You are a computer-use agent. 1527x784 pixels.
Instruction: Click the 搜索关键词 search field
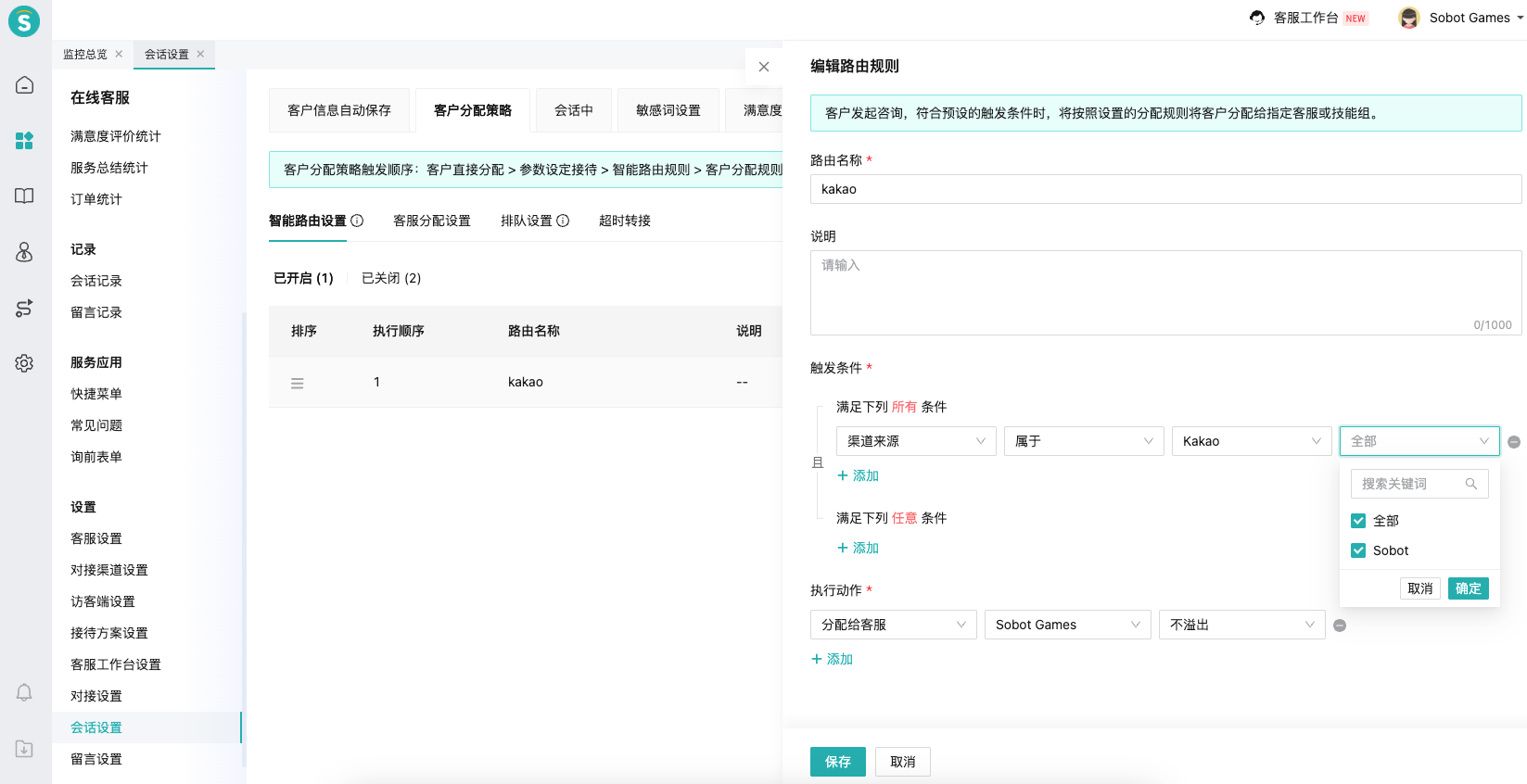1419,484
